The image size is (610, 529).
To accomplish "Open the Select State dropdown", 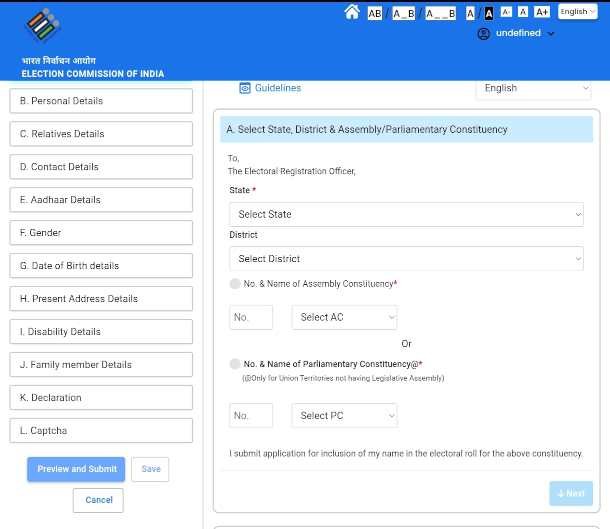I will 406,214.
